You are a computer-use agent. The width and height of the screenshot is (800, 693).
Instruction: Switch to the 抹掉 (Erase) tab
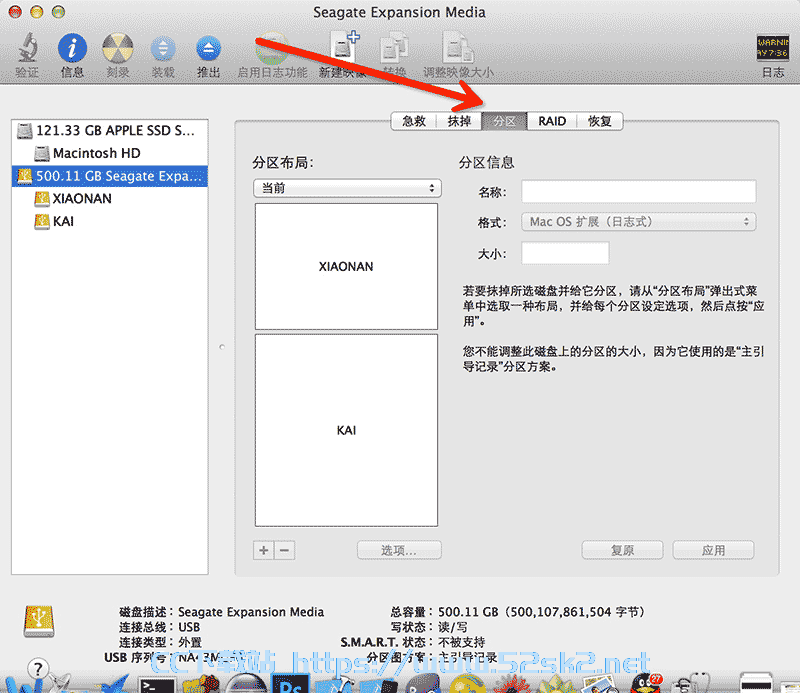coord(459,121)
